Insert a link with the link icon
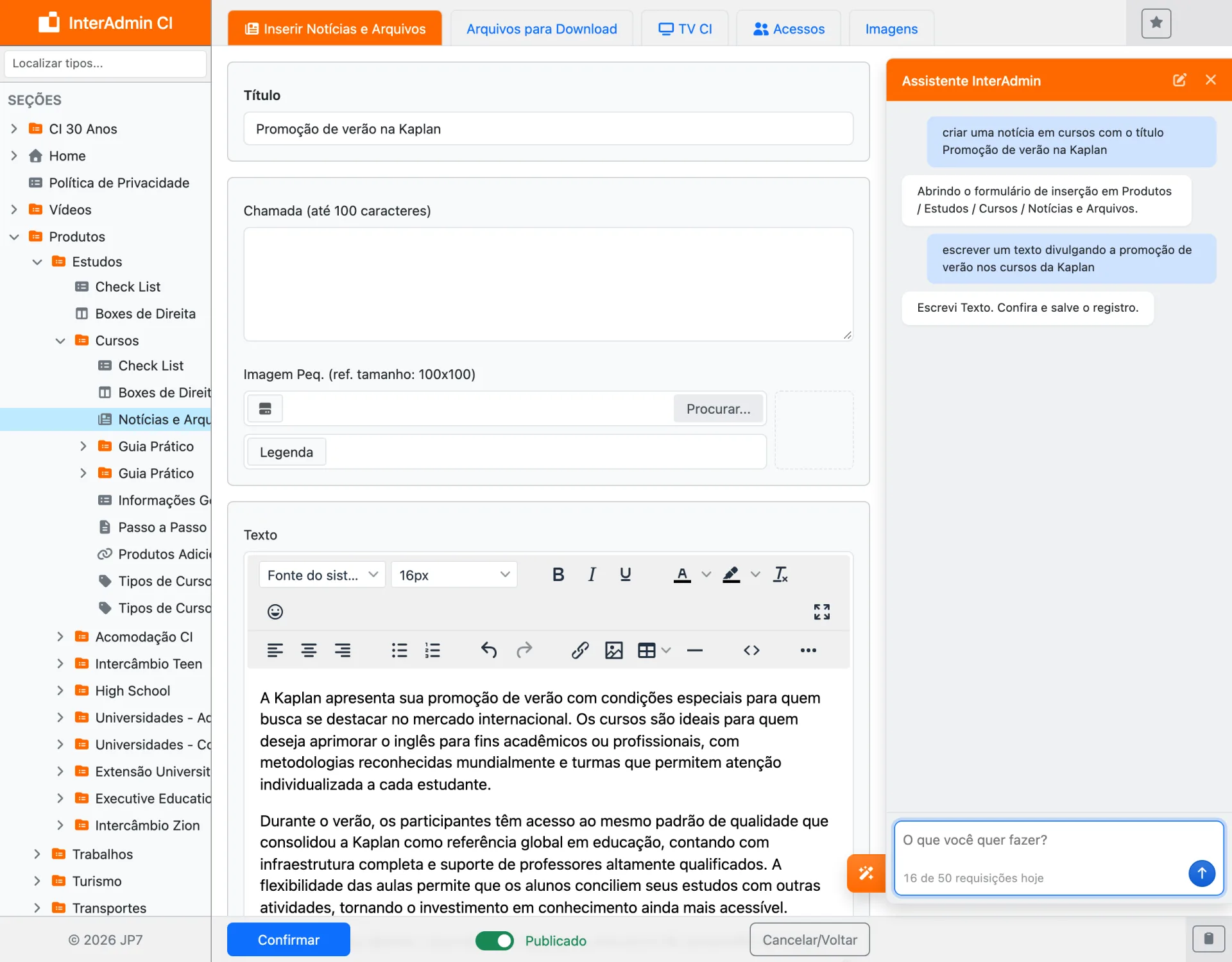Screen dimensions: 1232x962 coord(580,650)
